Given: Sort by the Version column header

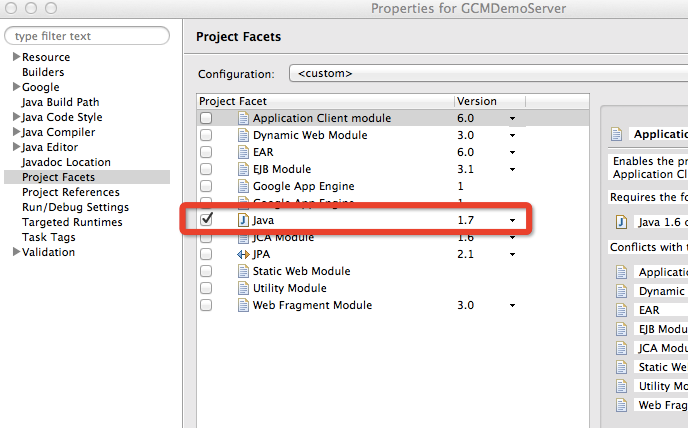Looking at the screenshot, I should [476, 101].
